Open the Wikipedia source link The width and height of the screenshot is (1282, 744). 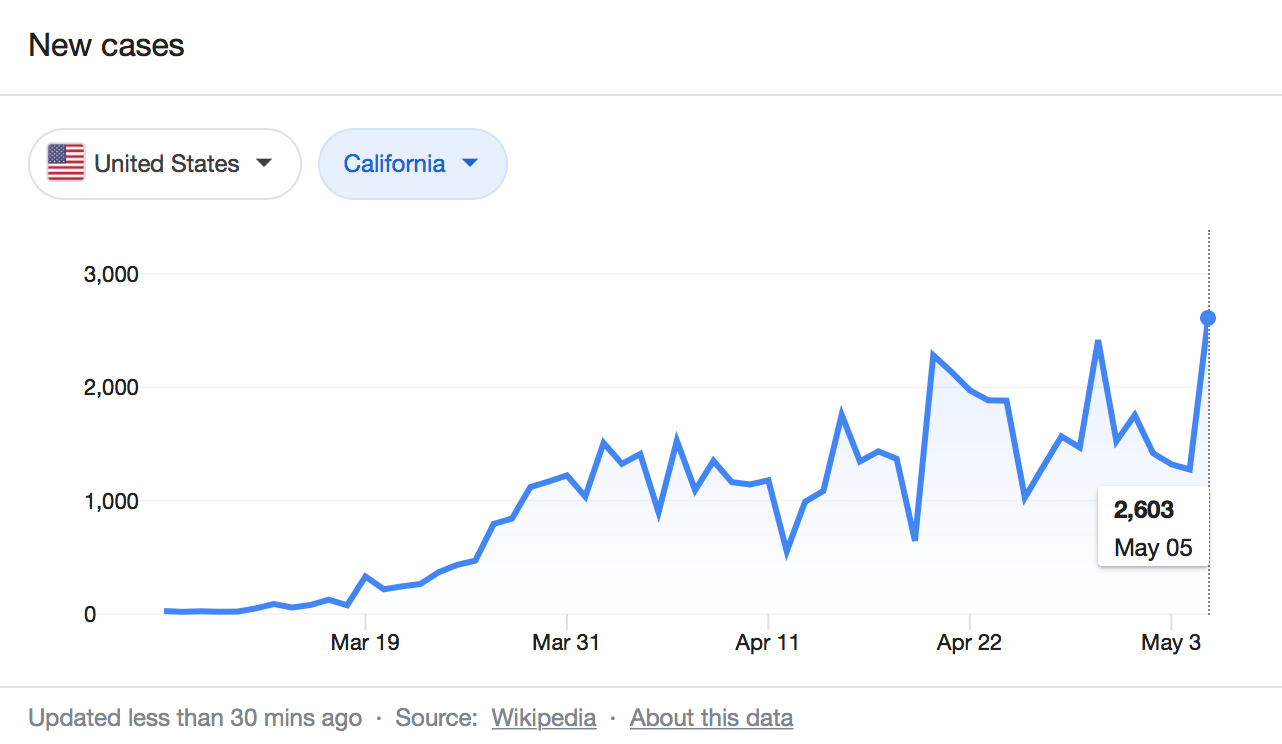544,718
